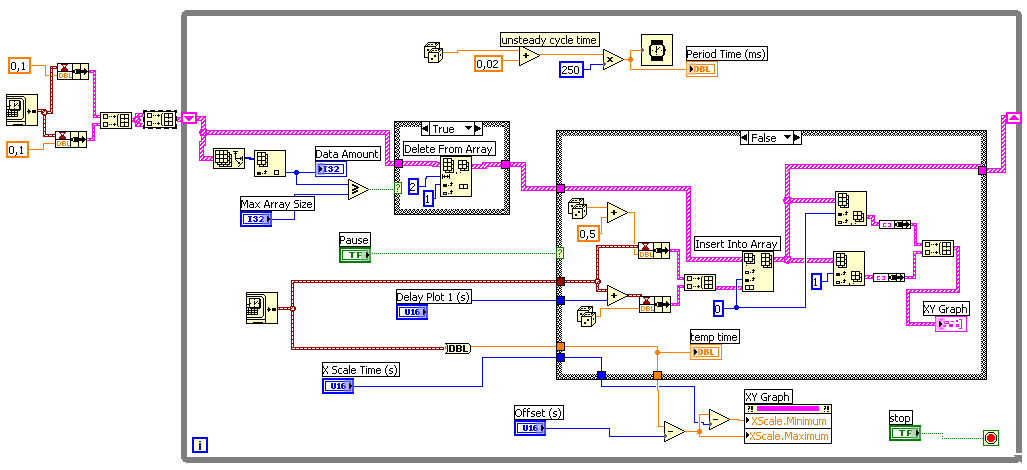Click the XScale.Maximum property item
Image resolution: width=1027 pixels, height=470 pixels.
pyautogui.click(x=788, y=435)
